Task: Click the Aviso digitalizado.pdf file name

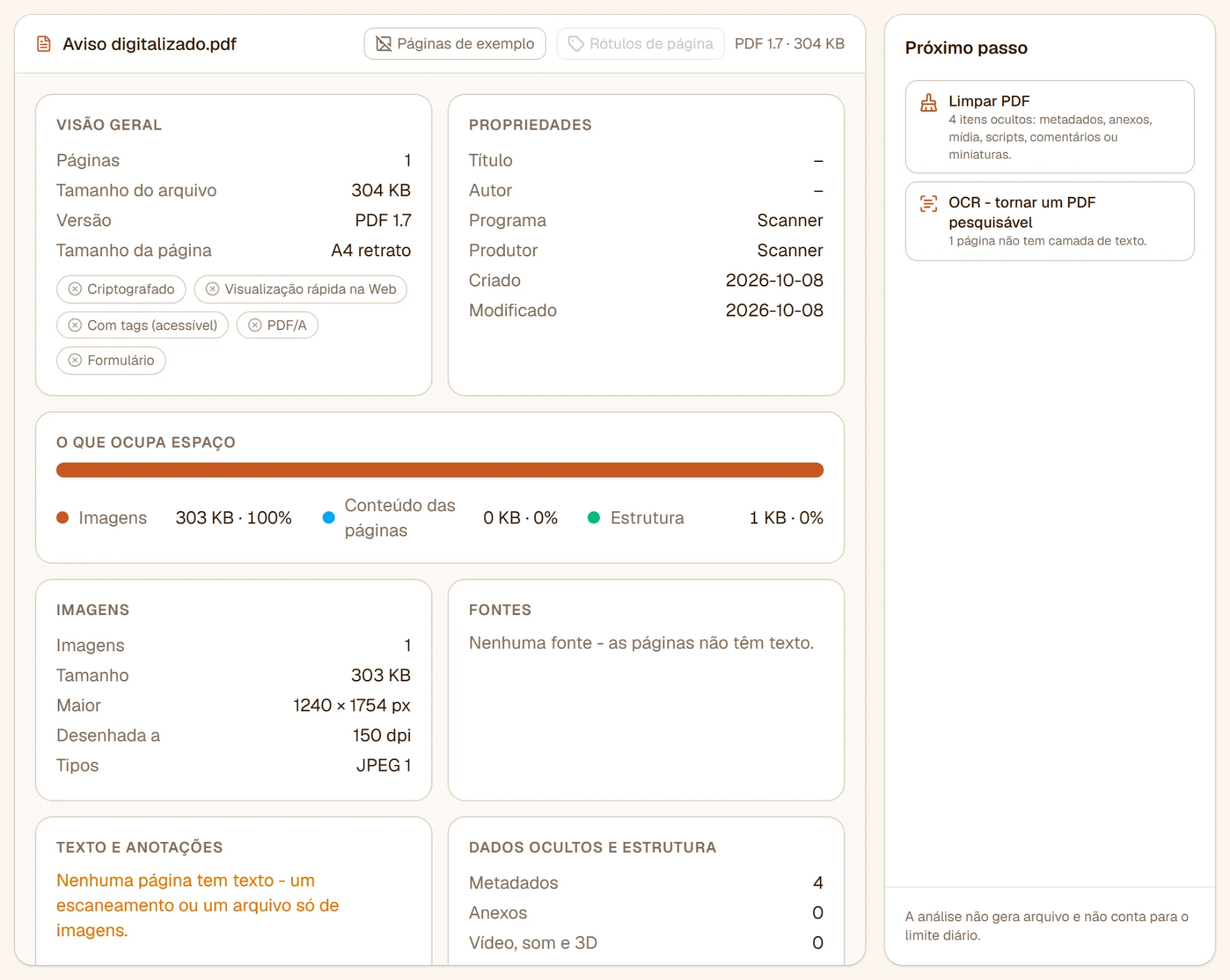Action: click(150, 44)
